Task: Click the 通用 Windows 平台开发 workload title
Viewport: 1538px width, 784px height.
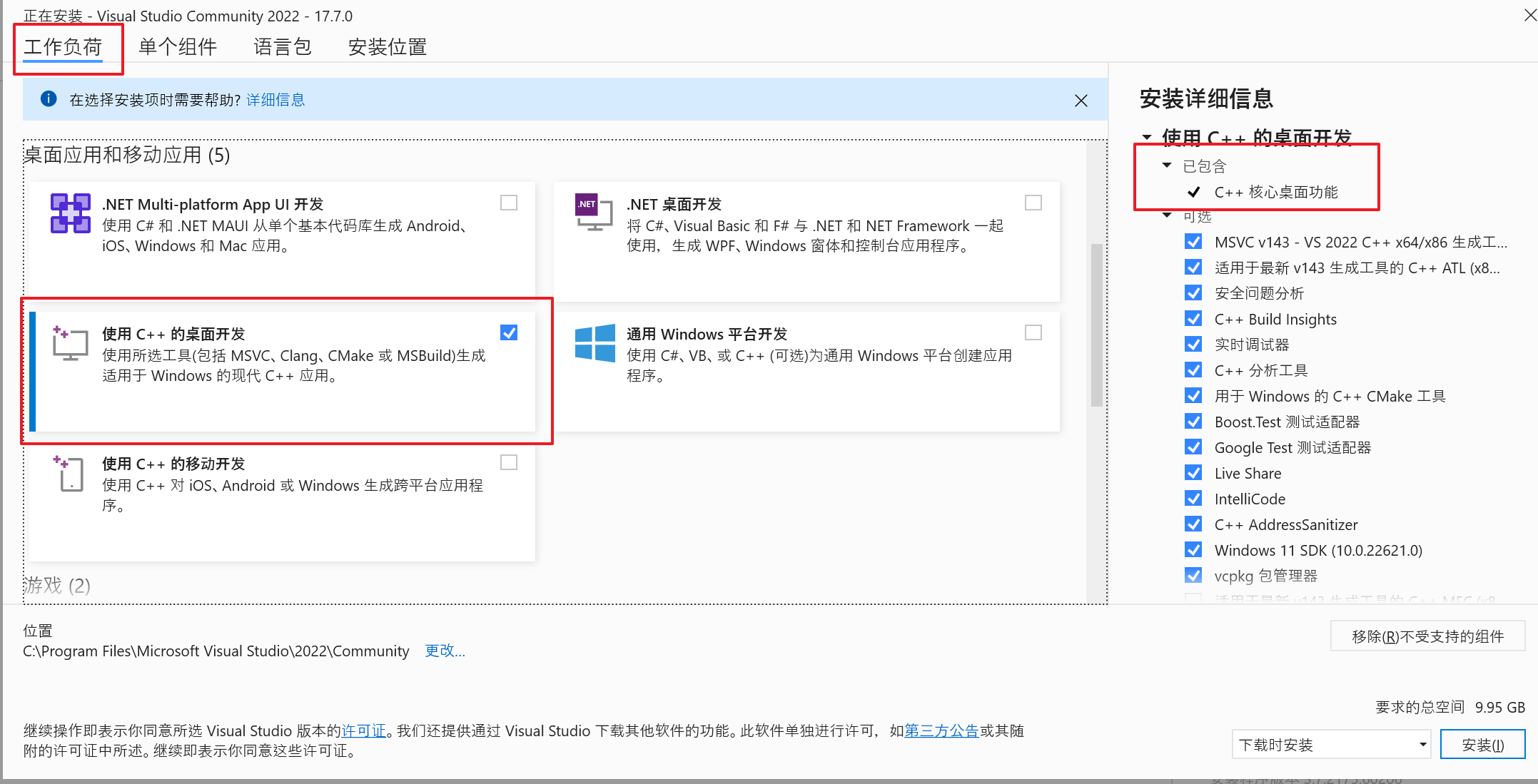Action: tap(707, 334)
